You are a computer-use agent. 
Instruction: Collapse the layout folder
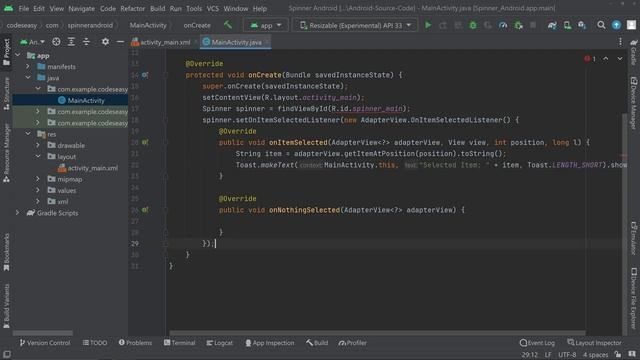[38, 156]
